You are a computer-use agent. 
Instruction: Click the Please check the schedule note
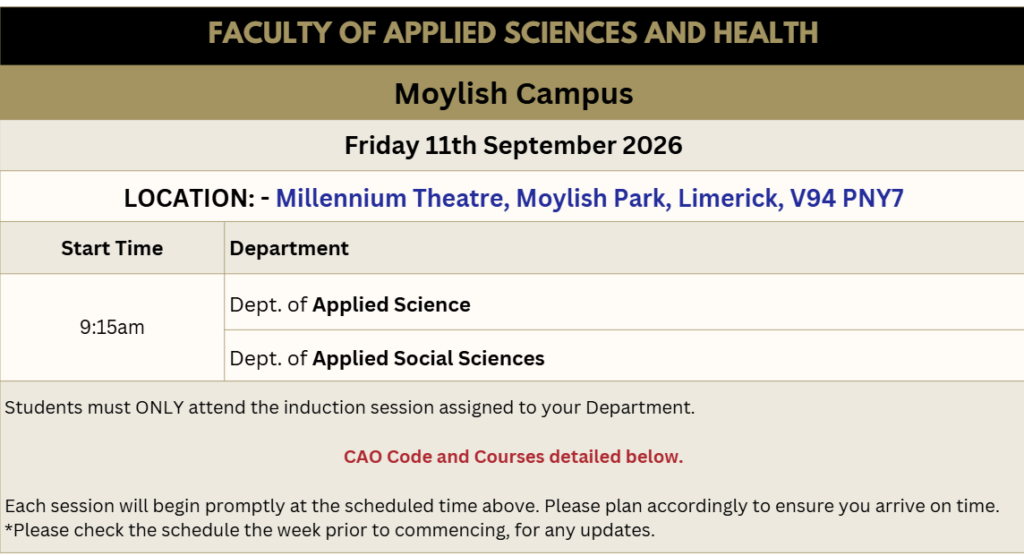[x=330, y=530]
